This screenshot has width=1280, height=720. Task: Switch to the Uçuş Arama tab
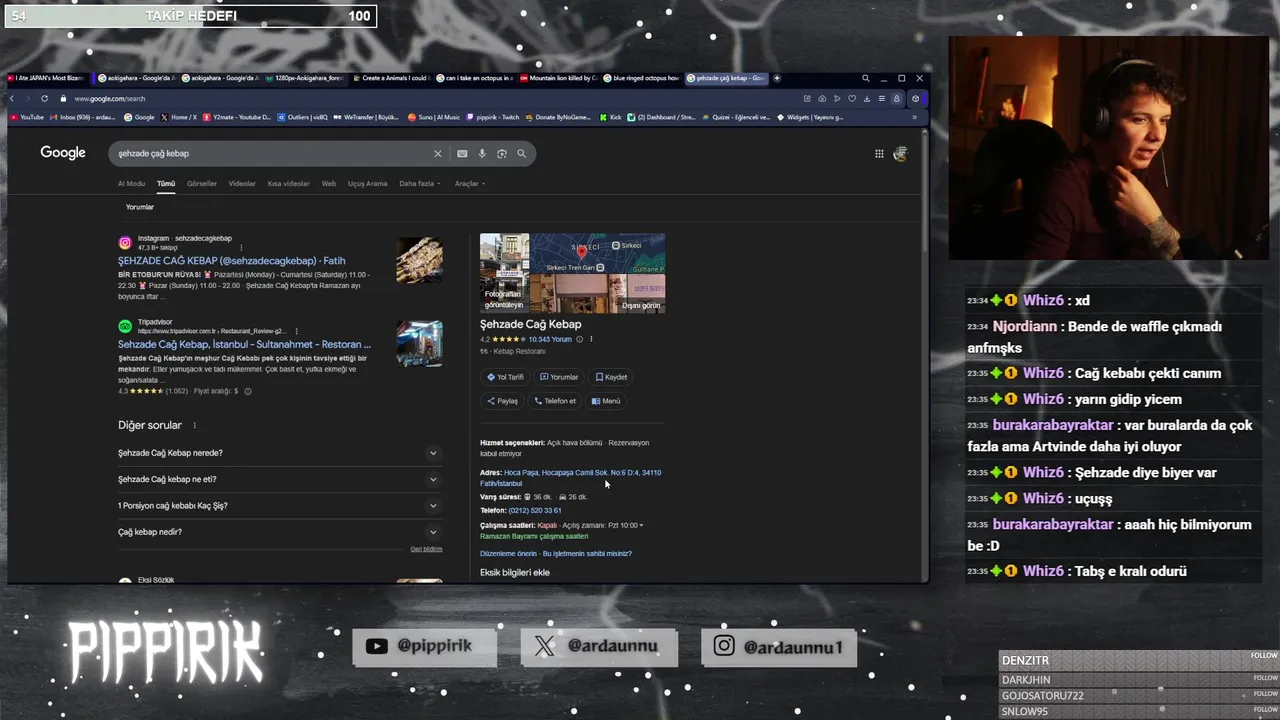(x=367, y=183)
